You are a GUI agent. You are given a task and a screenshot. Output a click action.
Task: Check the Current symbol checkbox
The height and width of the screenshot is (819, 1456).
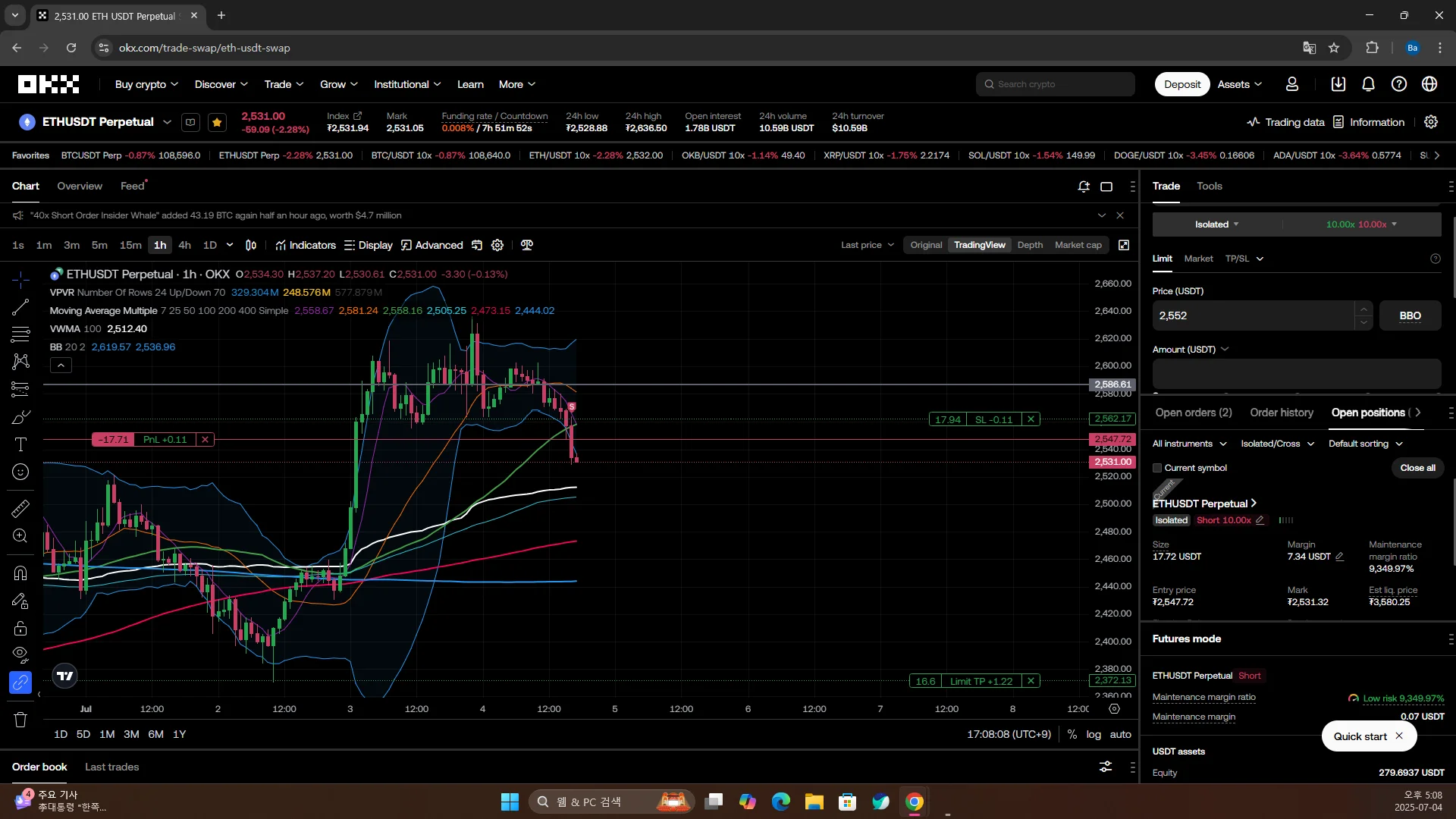tap(1157, 468)
